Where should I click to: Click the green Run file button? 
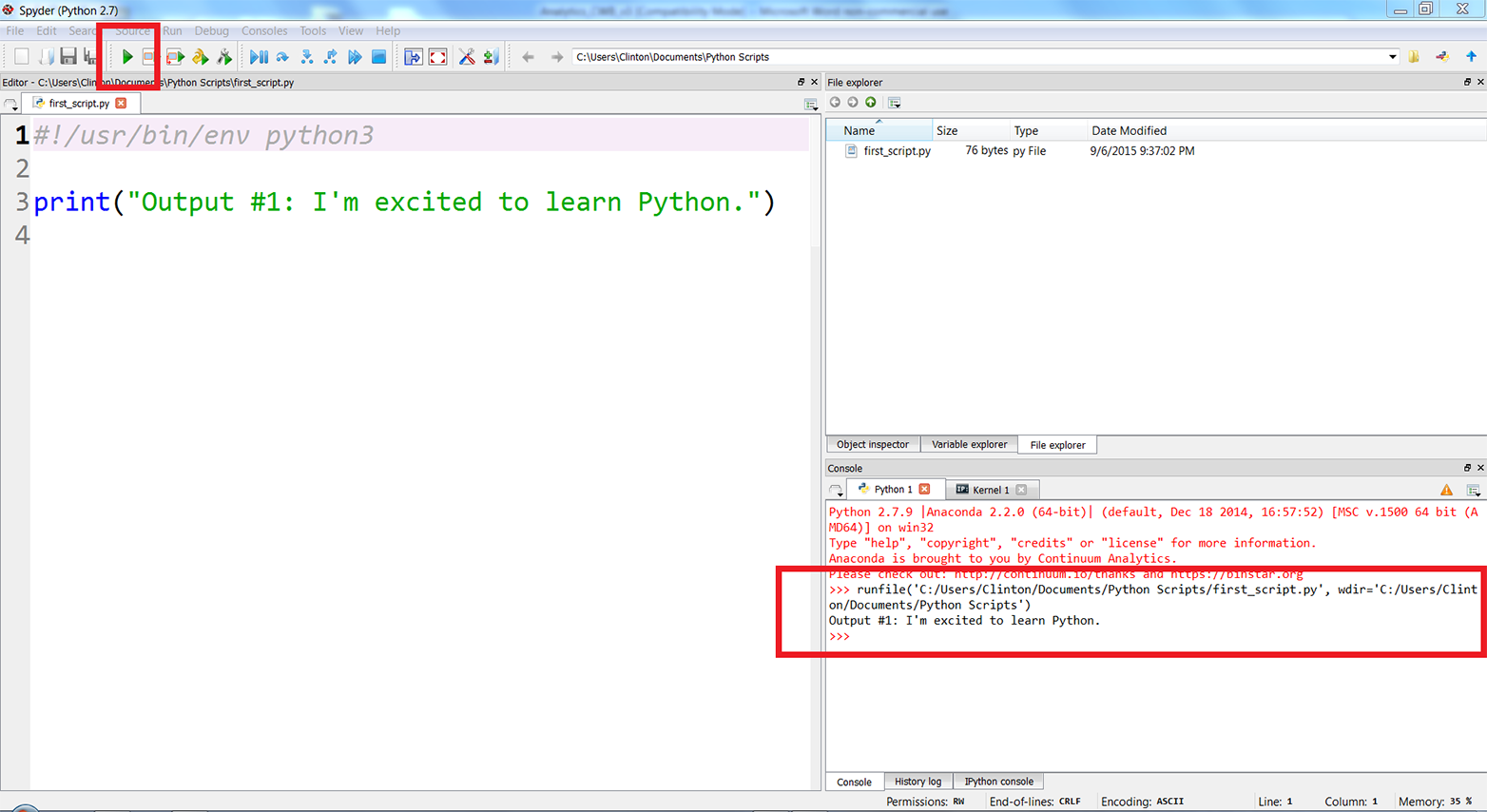click(x=126, y=57)
